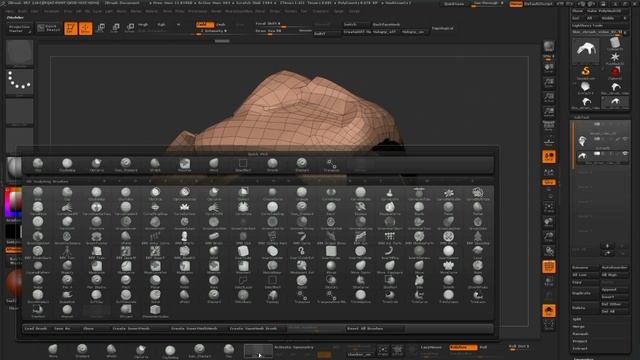Select the MoveCurve brush
Screen dimensions: 640x360
[448, 268]
